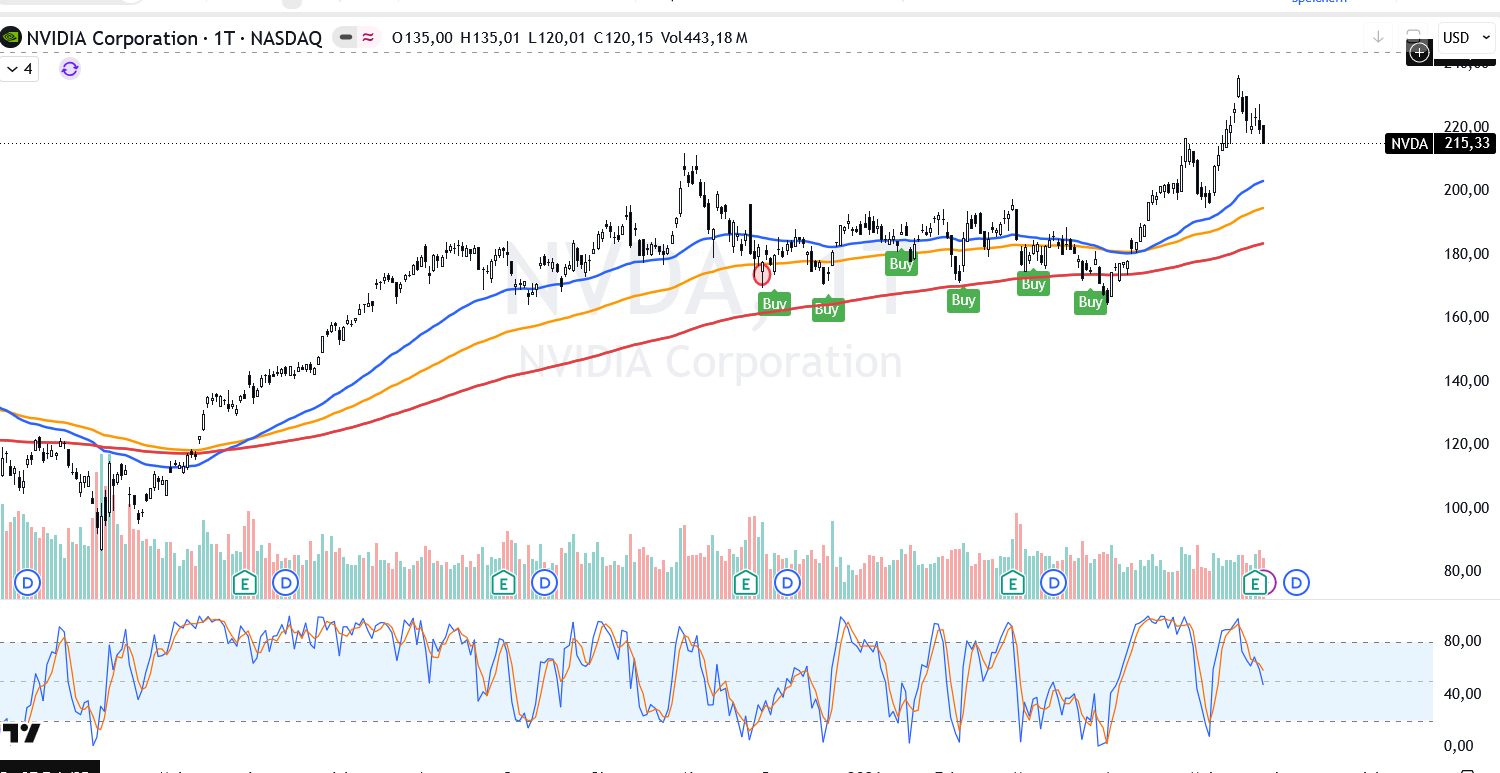
Task: Click the 0,00 oscillator scale label
Action: (x=1458, y=746)
